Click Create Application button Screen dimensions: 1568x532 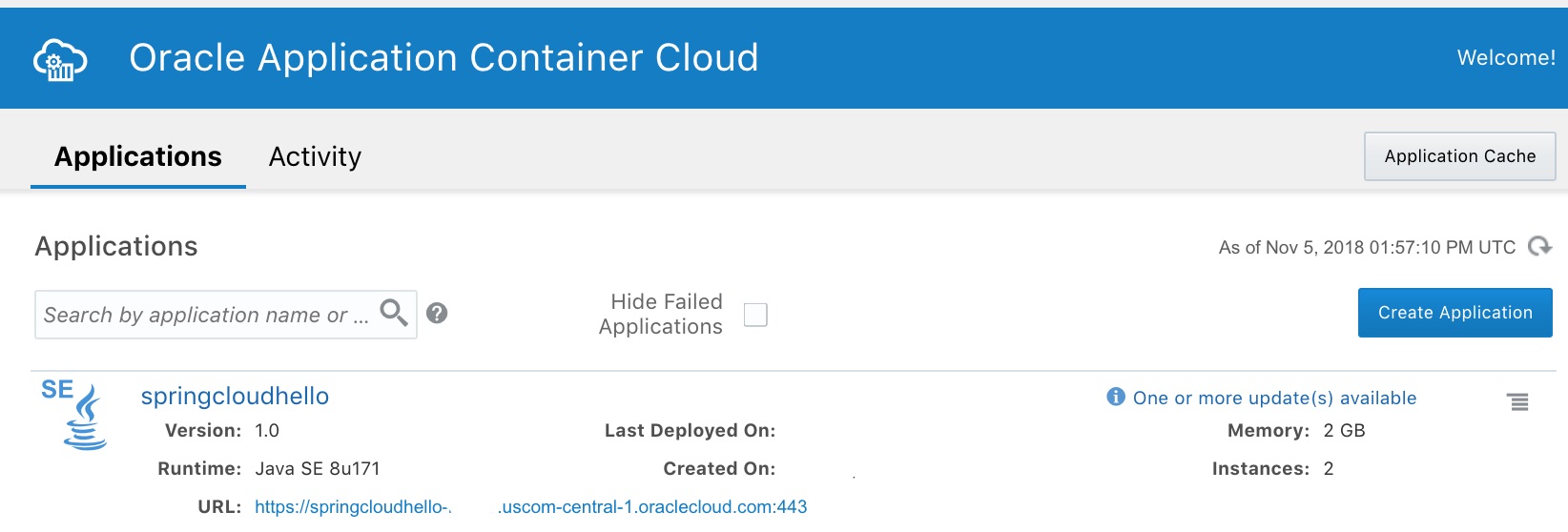coord(1455,313)
